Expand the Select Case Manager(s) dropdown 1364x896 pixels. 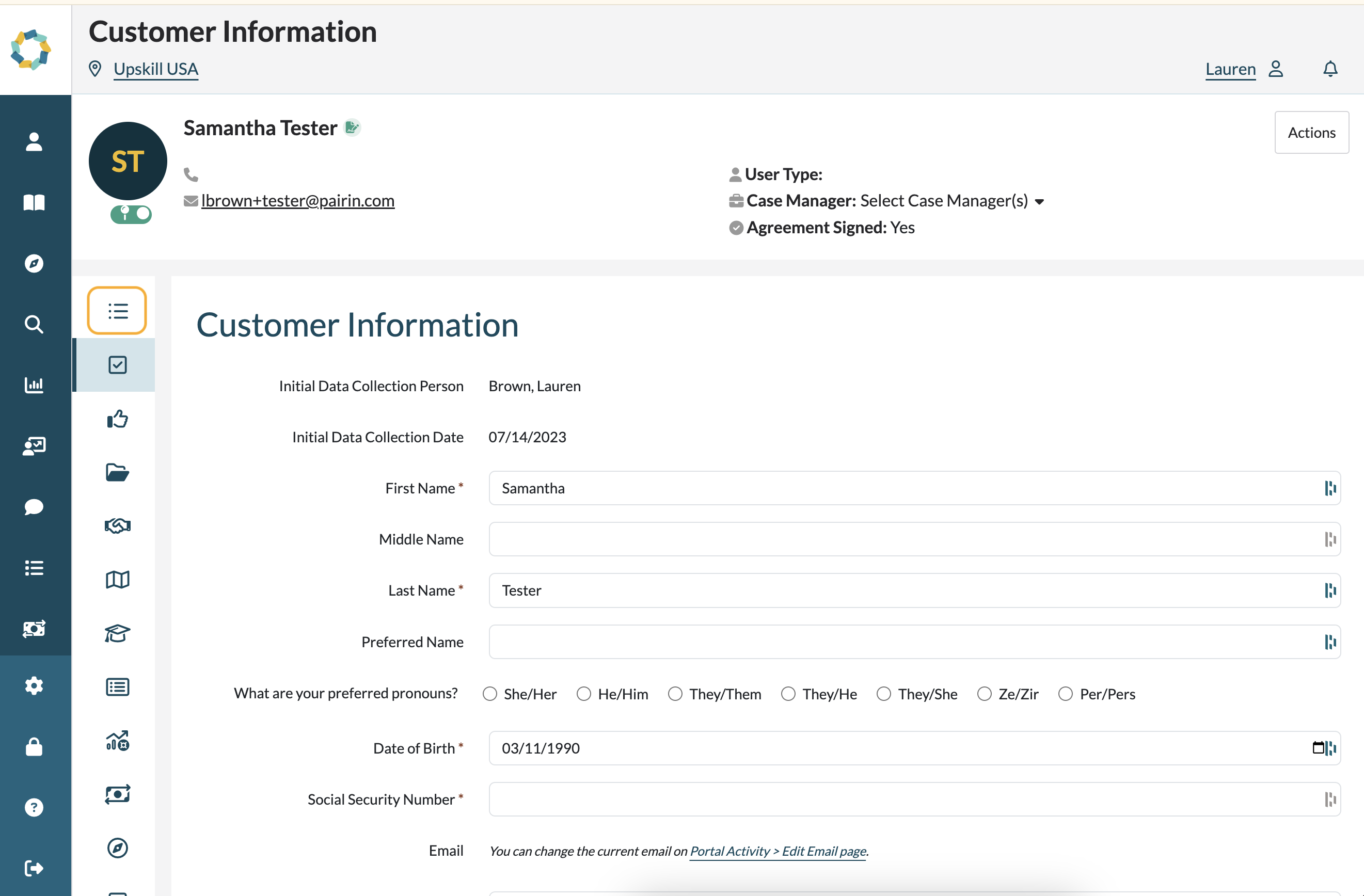[x=952, y=200]
